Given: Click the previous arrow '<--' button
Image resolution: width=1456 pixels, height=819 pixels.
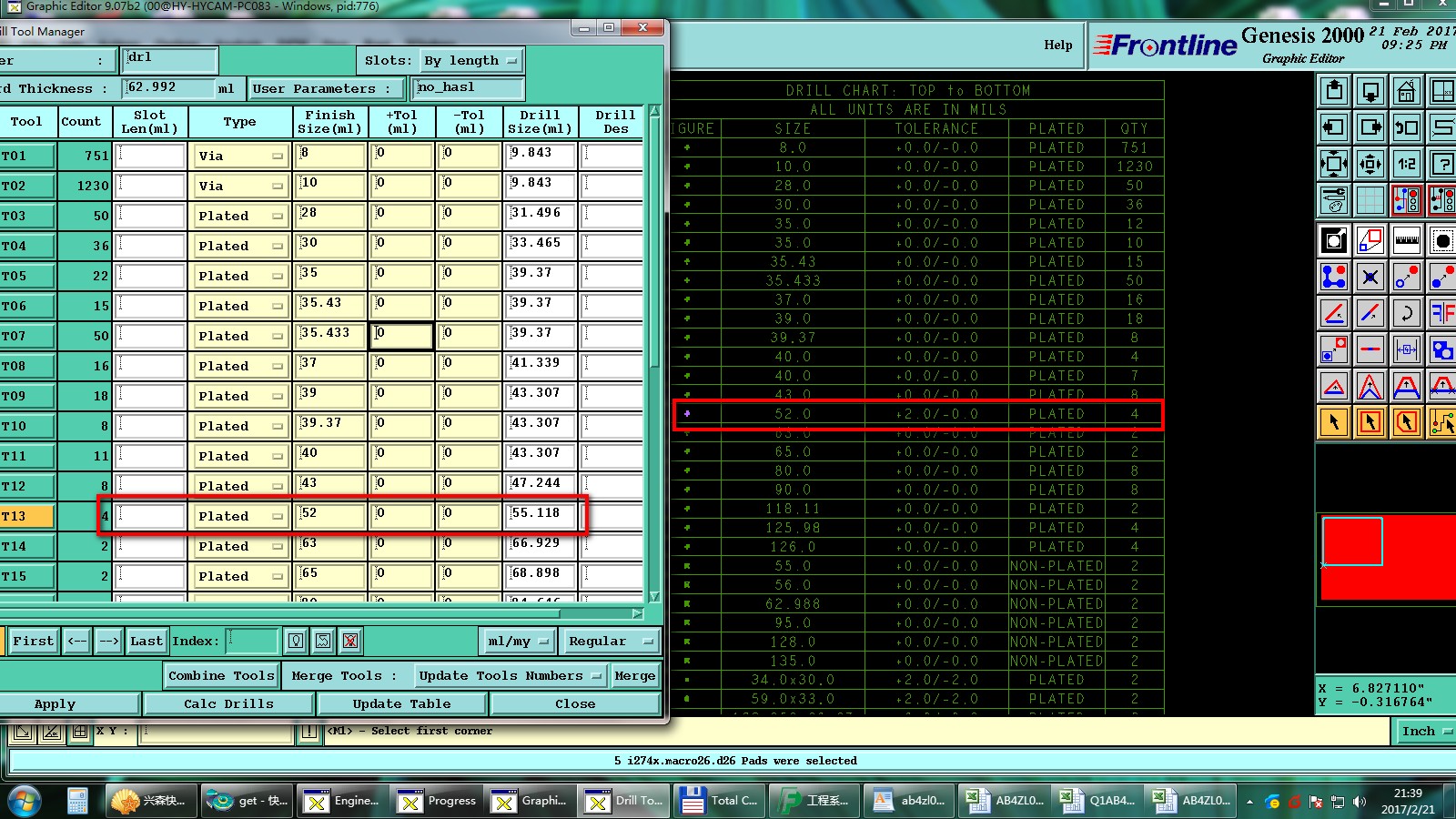Looking at the screenshot, I should pyautogui.click(x=77, y=642).
